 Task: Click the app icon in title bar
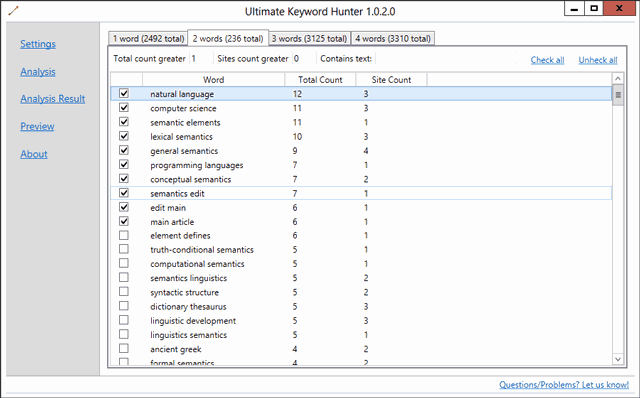(13, 11)
